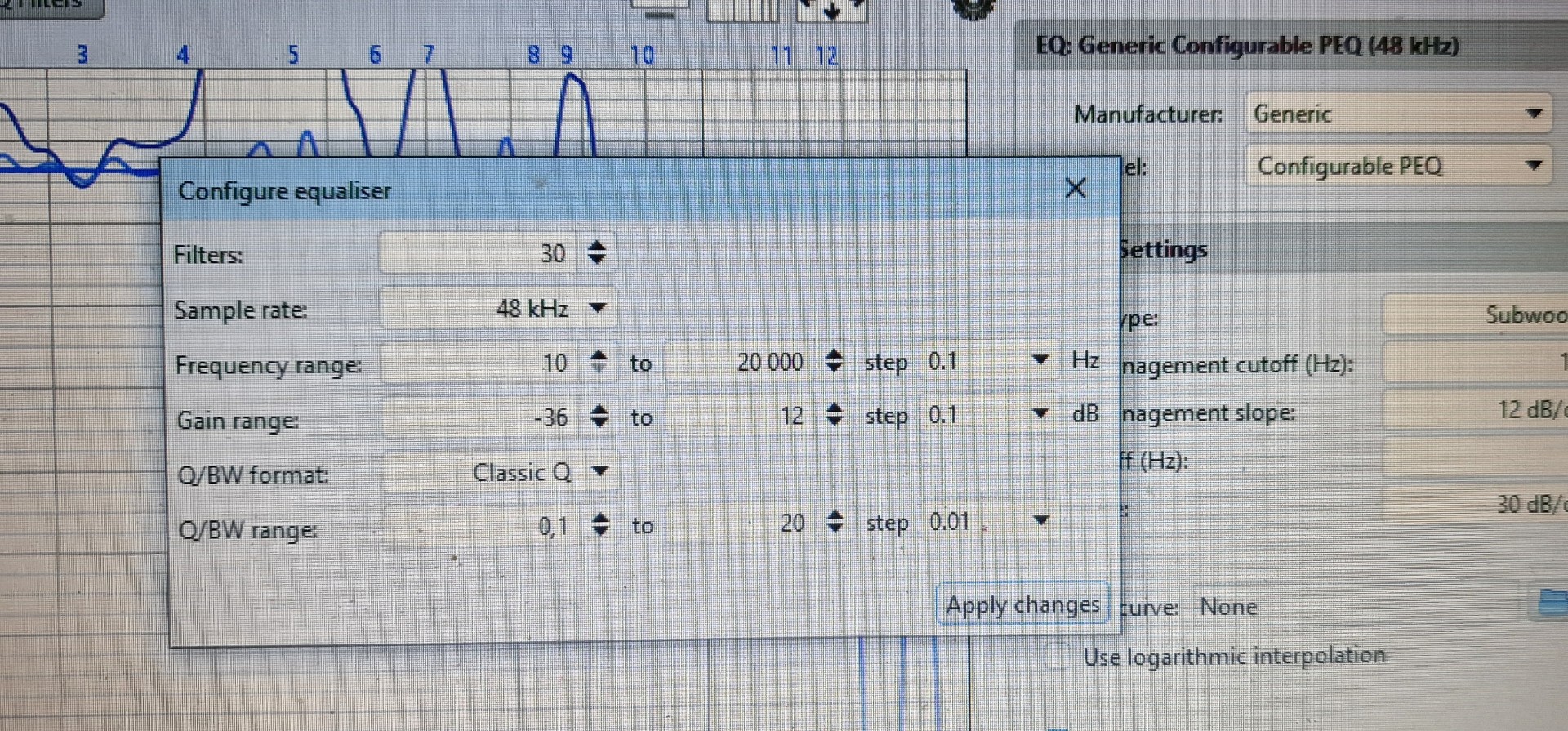Open the Sample rate dropdown
Screen dimensions: 1568x731
point(598,309)
